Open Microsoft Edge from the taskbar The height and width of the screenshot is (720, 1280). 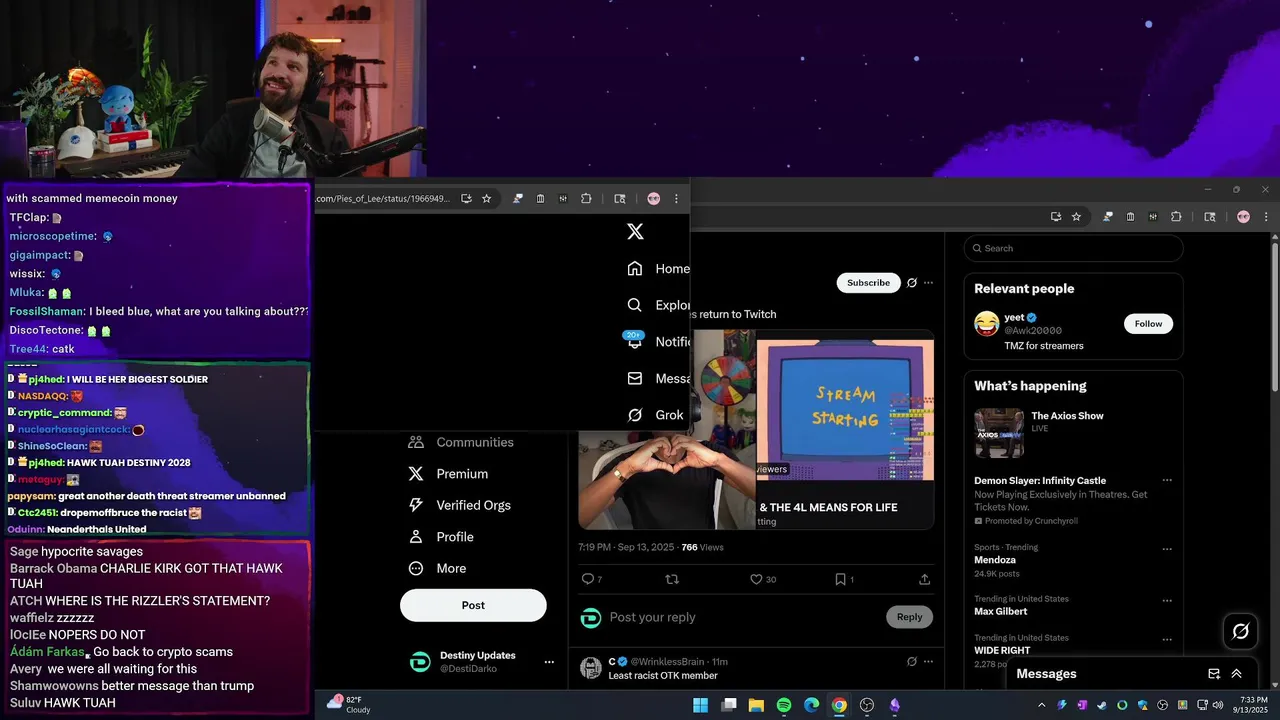pos(812,705)
